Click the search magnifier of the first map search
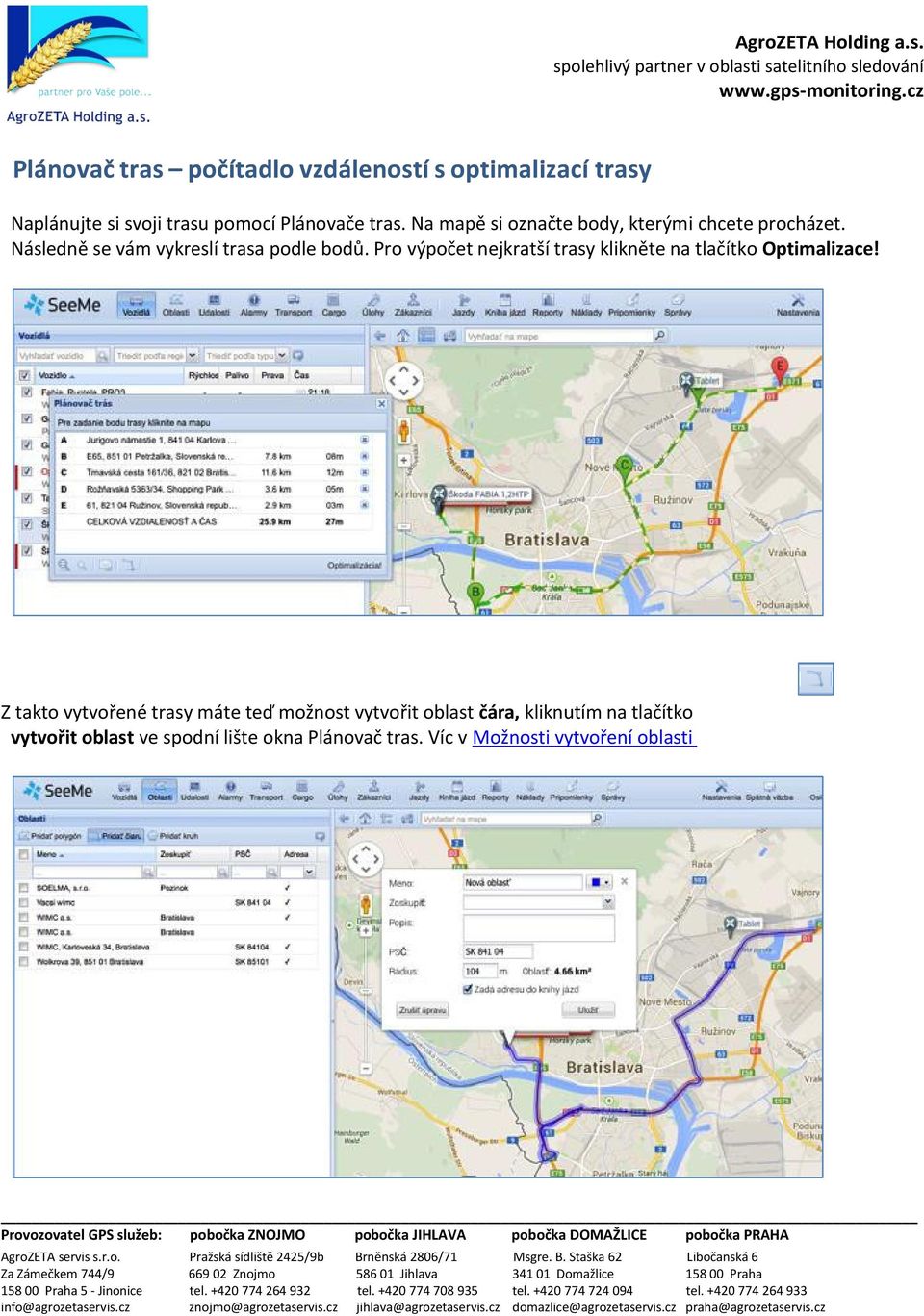The width and height of the screenshot is (924, 1316). [x=659, y=336]
